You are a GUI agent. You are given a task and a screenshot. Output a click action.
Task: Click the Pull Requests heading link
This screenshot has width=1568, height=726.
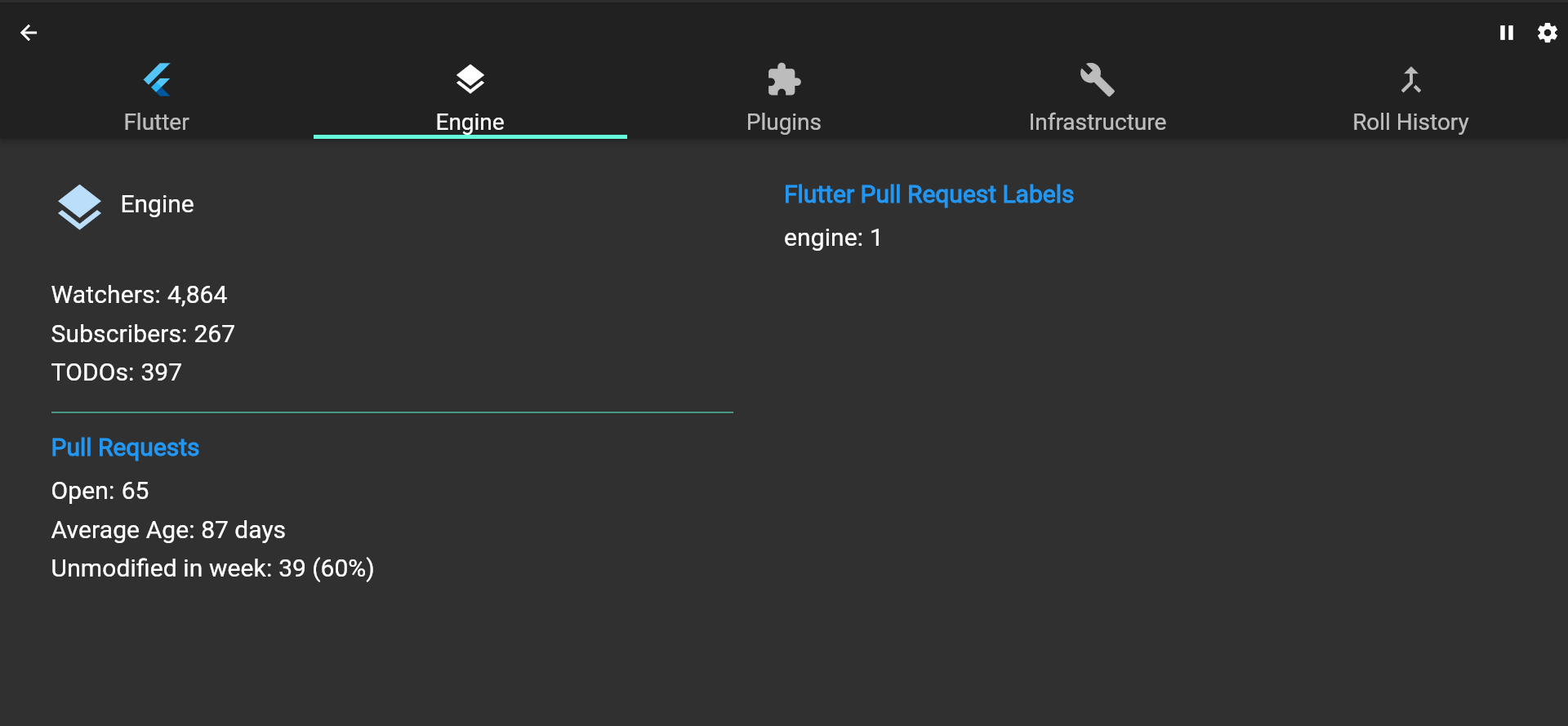pos(125,448)
